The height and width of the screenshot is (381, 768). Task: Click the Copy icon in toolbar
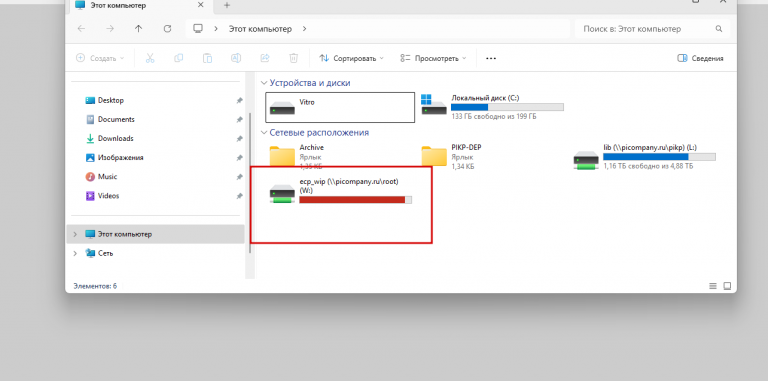point(179,58)
